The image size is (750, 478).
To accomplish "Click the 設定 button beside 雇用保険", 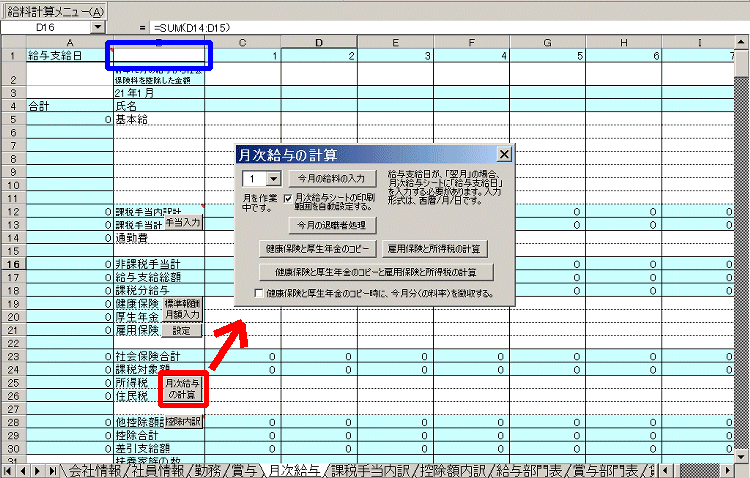I will click(x=181, y=329).
